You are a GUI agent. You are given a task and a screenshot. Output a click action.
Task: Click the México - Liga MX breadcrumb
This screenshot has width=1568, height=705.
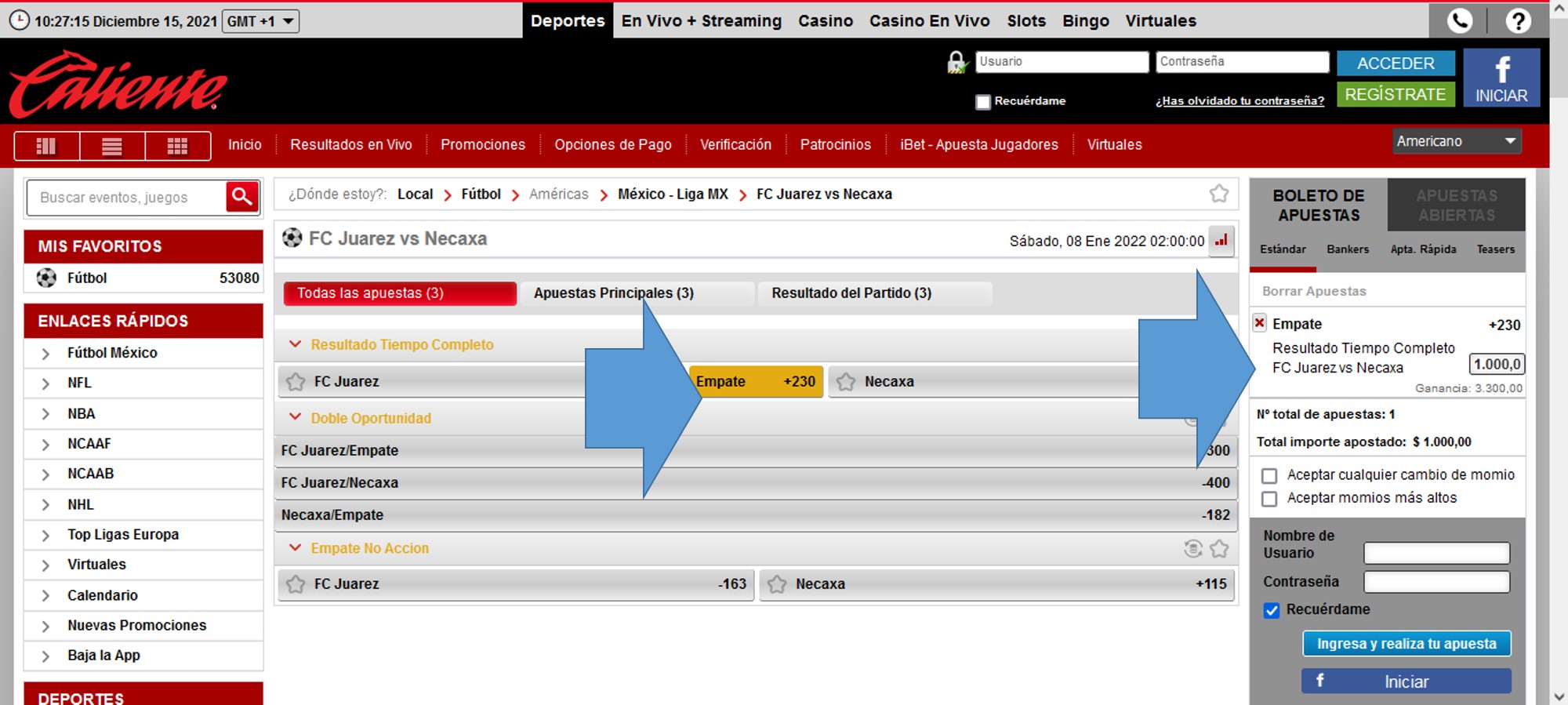[x=673, y=194]
